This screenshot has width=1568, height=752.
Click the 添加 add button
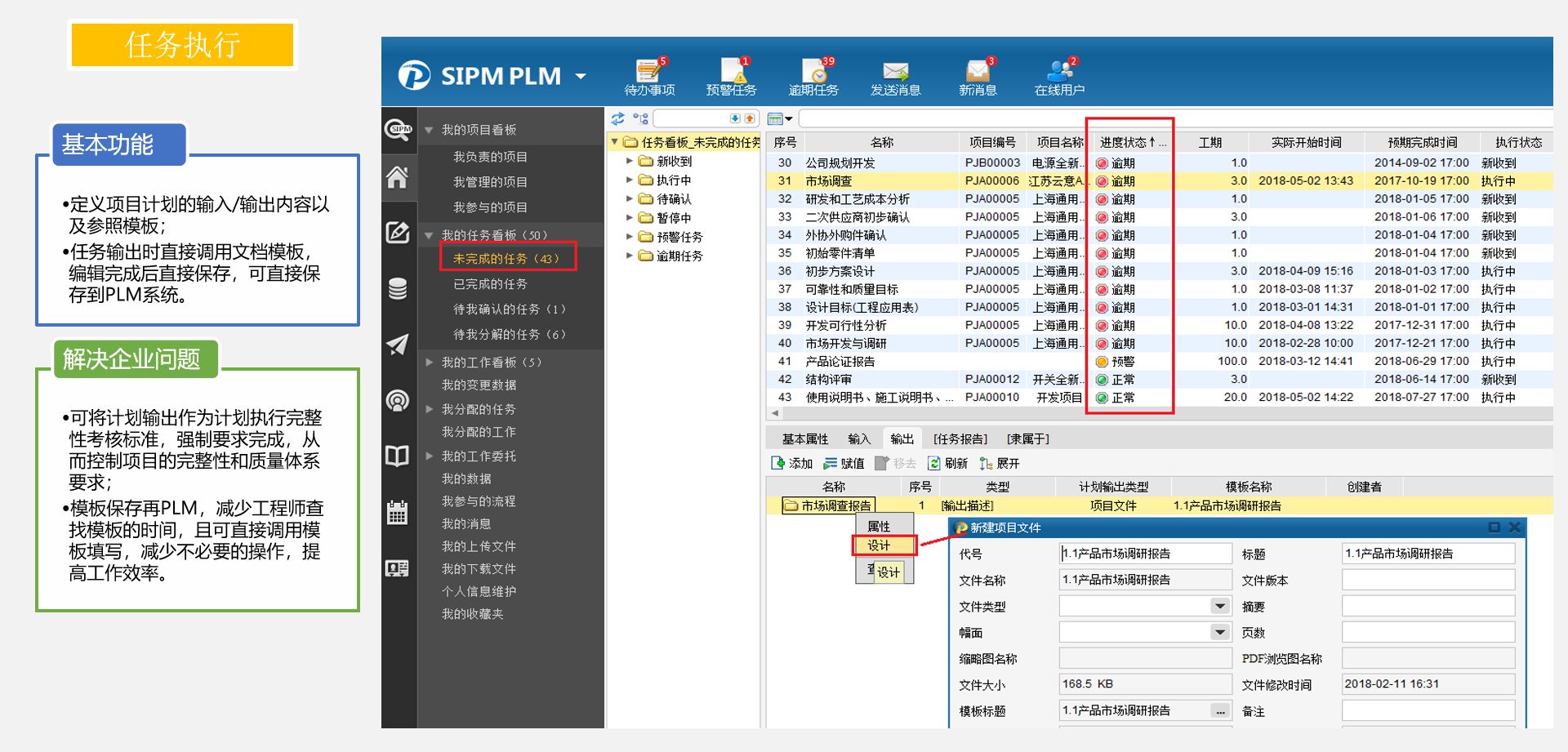[x=791, y=464]
